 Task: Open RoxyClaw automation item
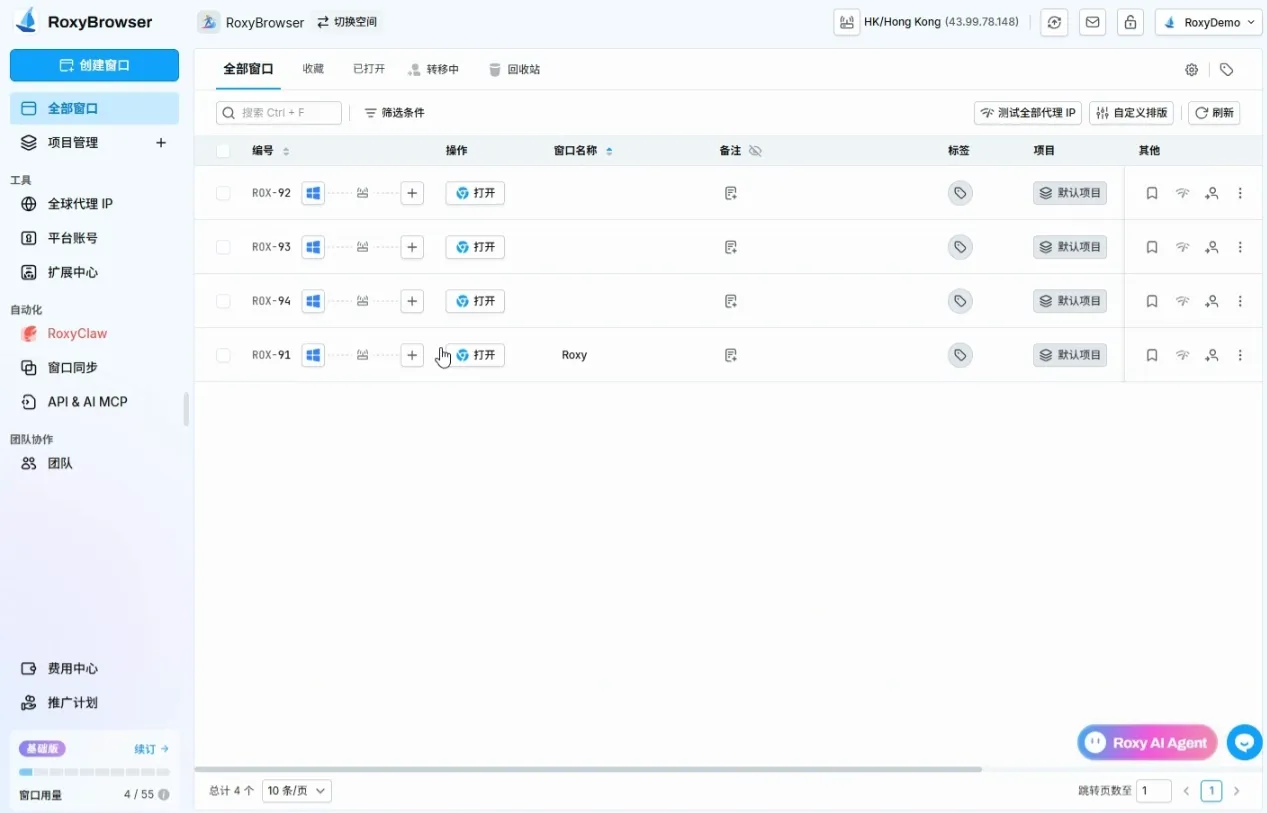94,334
